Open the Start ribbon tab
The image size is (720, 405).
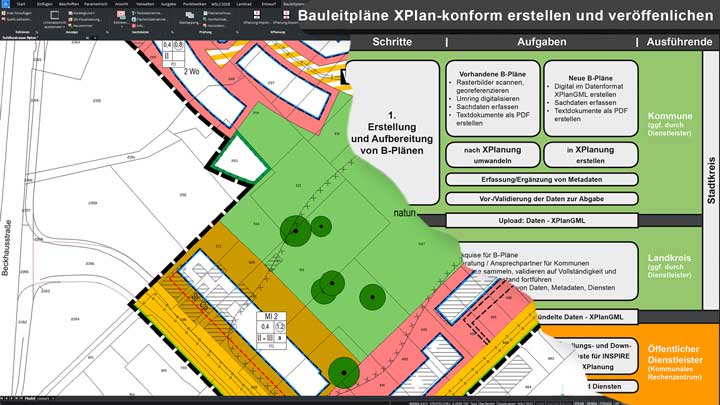tap(21, 4)
